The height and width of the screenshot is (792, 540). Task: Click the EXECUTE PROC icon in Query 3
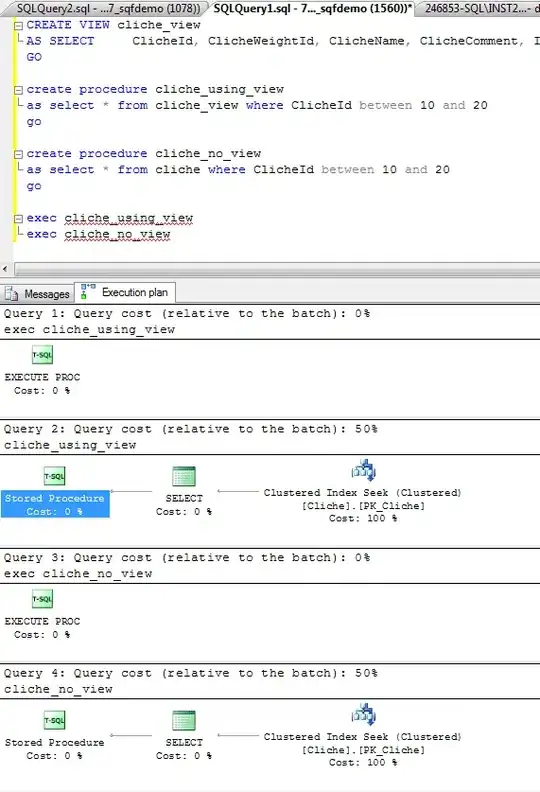(42, 599)
